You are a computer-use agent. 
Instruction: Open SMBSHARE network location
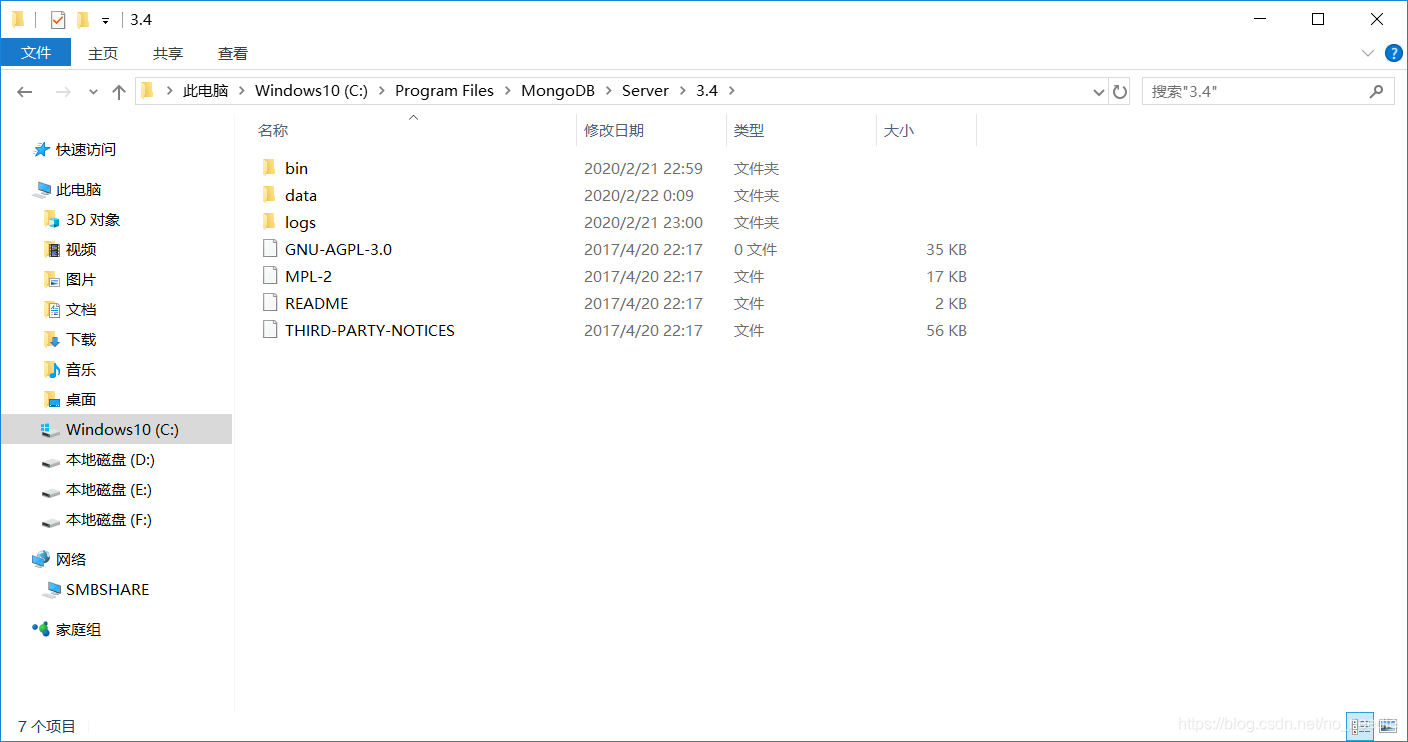107,590
